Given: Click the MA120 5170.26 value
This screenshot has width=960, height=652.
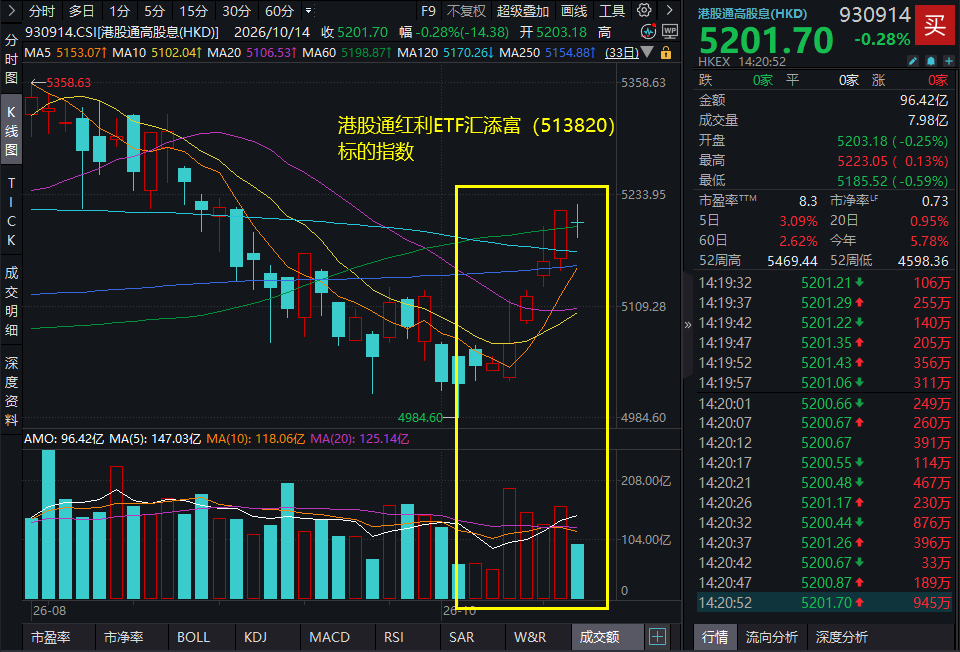Looking at the screenshot, I should pyautogui.click(x=468, y=53).
